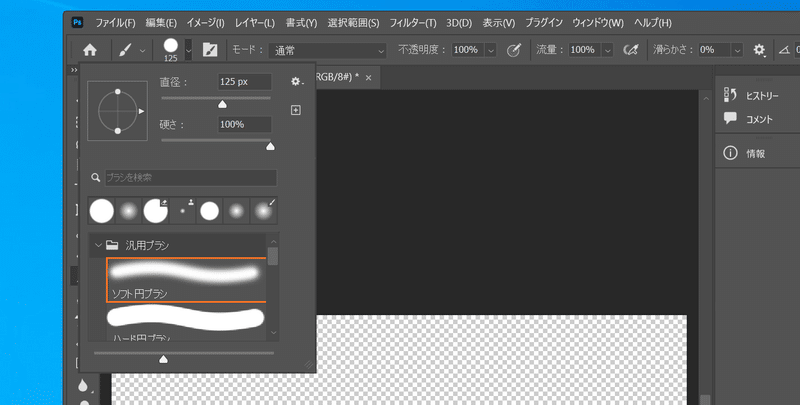
Task: Open the 滑らかさ slider dropdown arrow
Action: coord(737,50)
